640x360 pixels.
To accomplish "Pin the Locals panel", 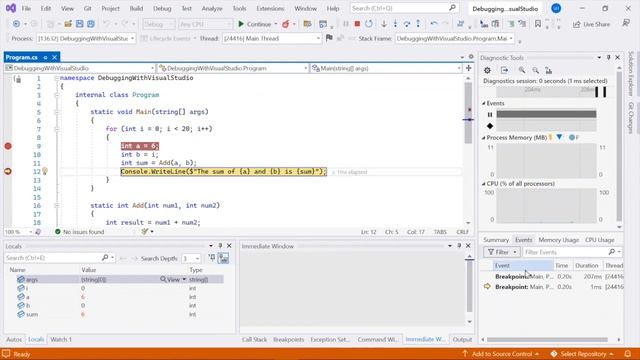I will 220,246.
